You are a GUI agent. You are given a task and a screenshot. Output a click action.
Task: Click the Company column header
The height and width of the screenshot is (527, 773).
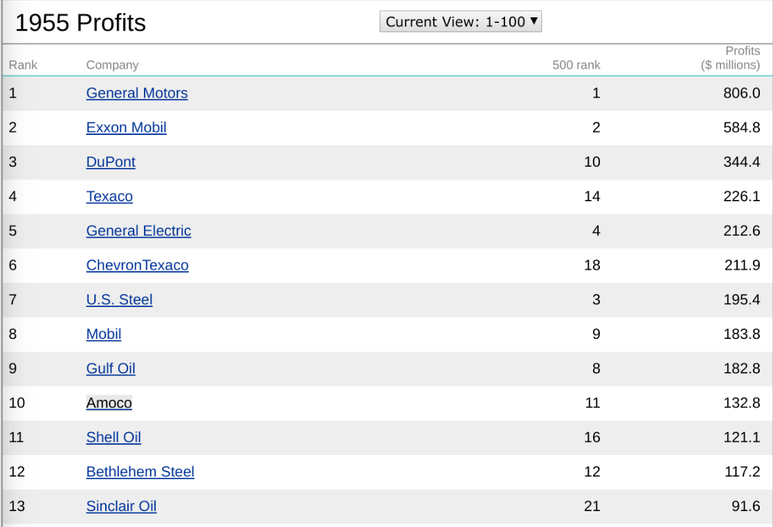click(x=112, y=65)
